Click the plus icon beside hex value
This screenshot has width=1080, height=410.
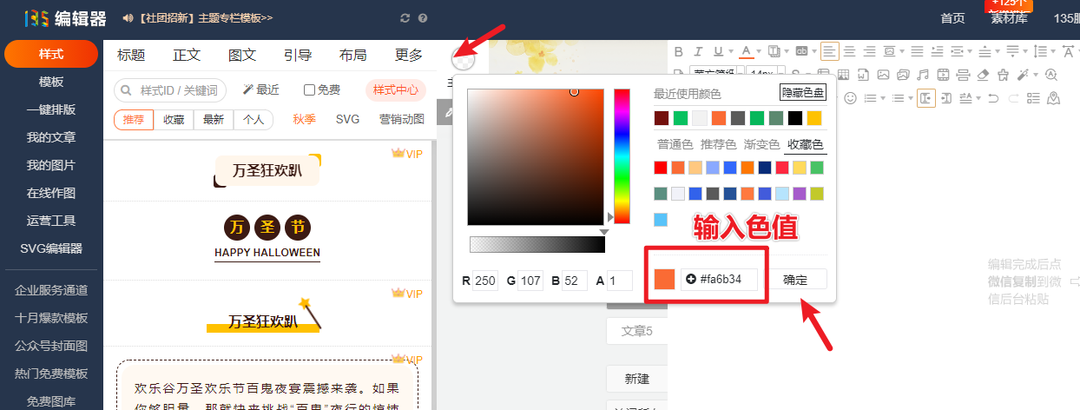691,279
